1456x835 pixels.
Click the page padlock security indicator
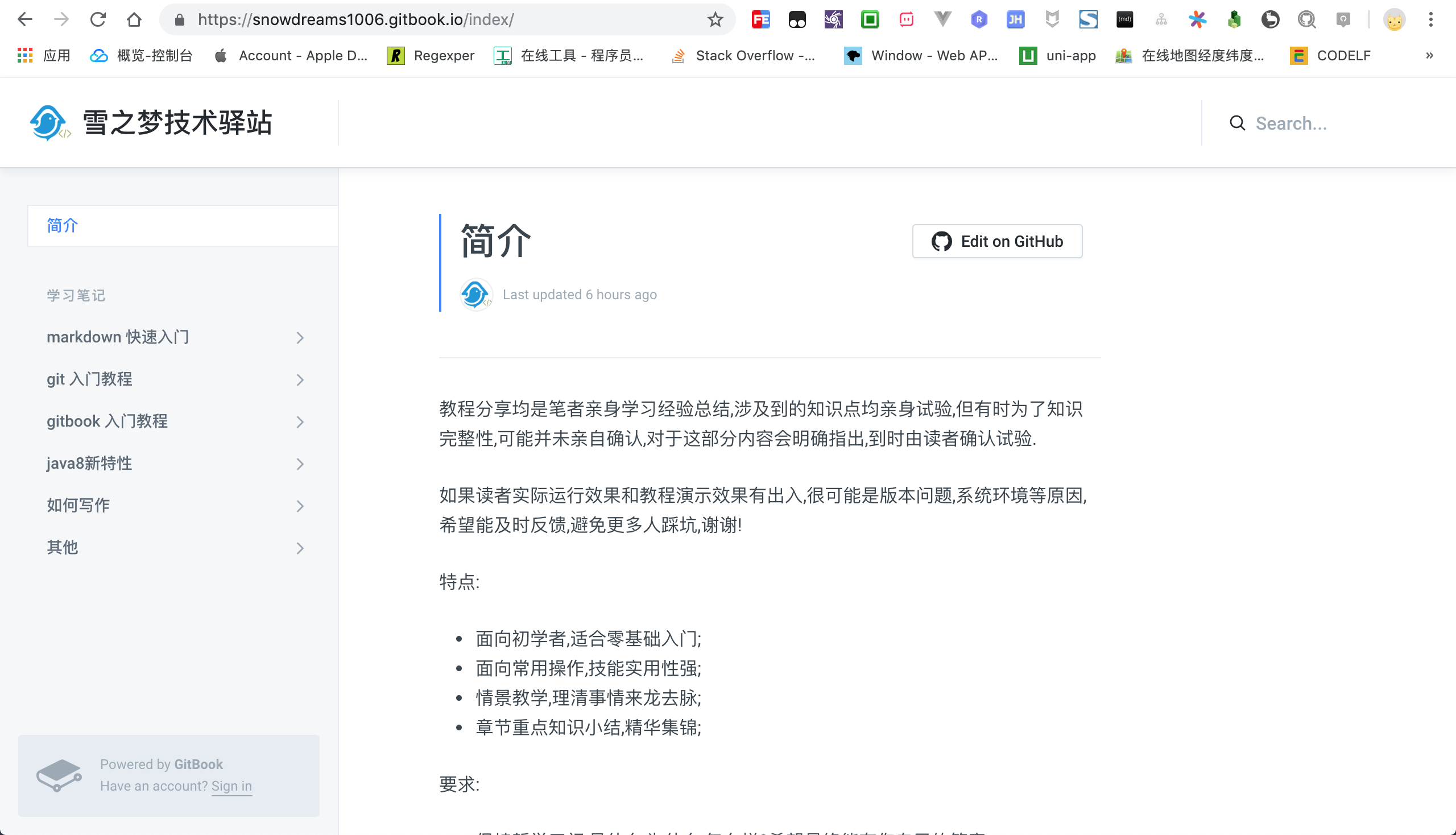tap(179, 19)
